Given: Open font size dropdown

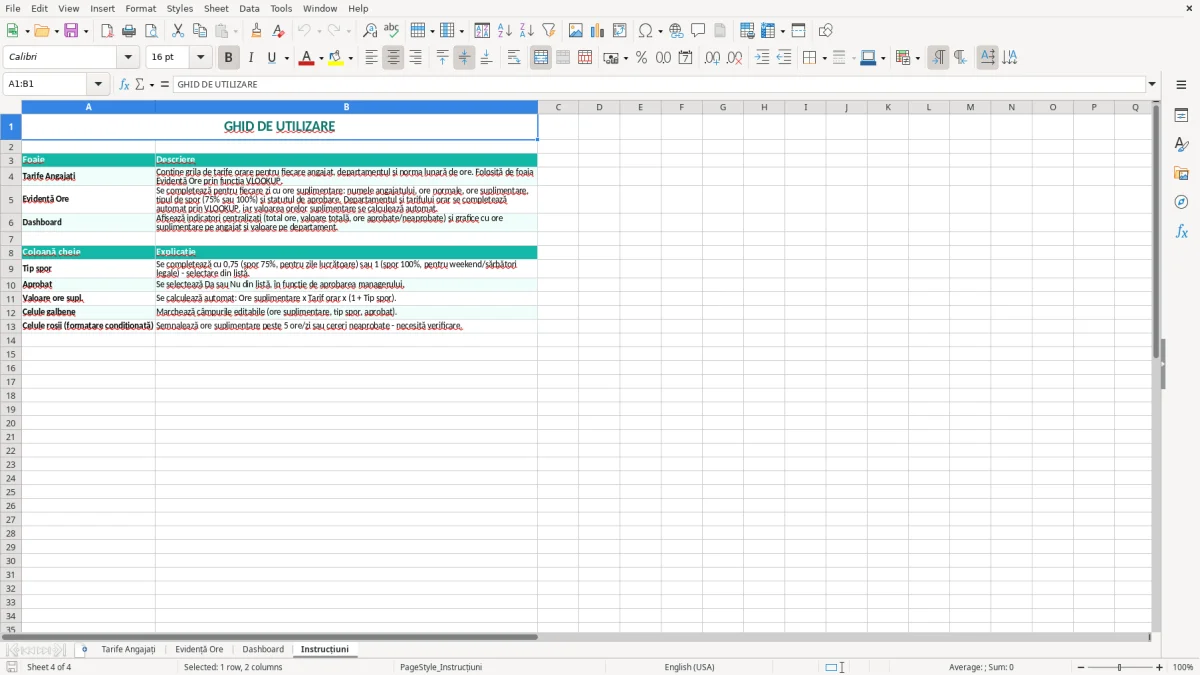Looking at the screenshot, I should pos(201,58).
